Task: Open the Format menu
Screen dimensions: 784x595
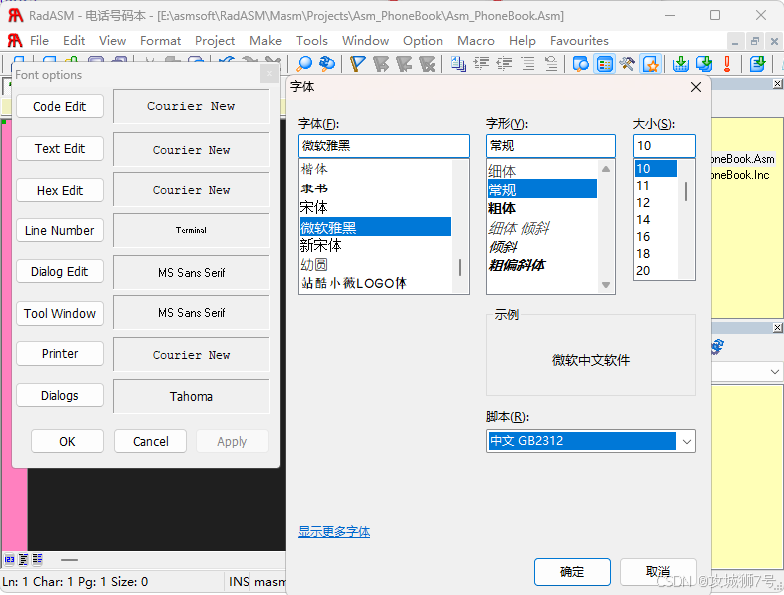Action: pos(160,40)
